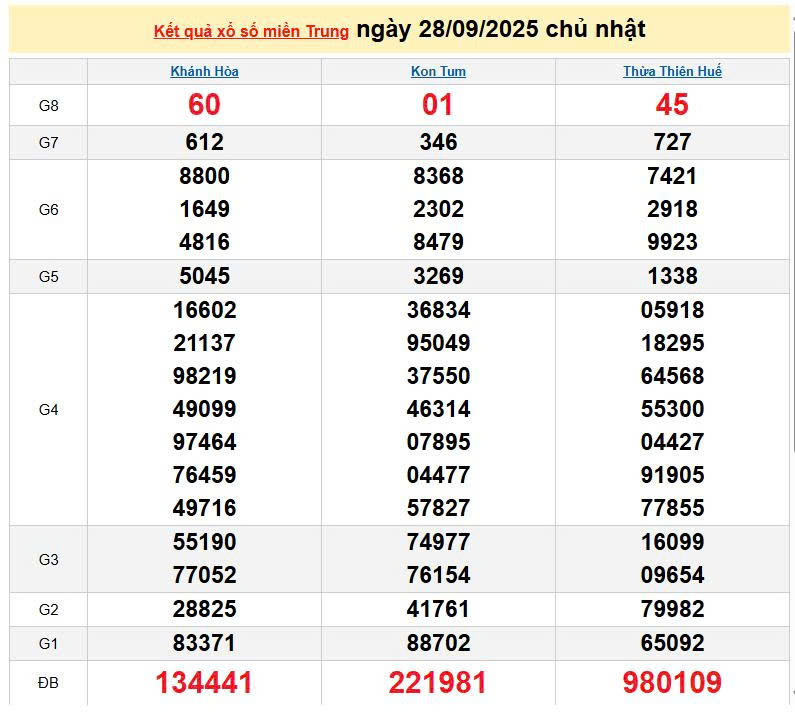Click the date text 'ngày 28/09/2025 chủ nhật'

[x=501, y=29]
